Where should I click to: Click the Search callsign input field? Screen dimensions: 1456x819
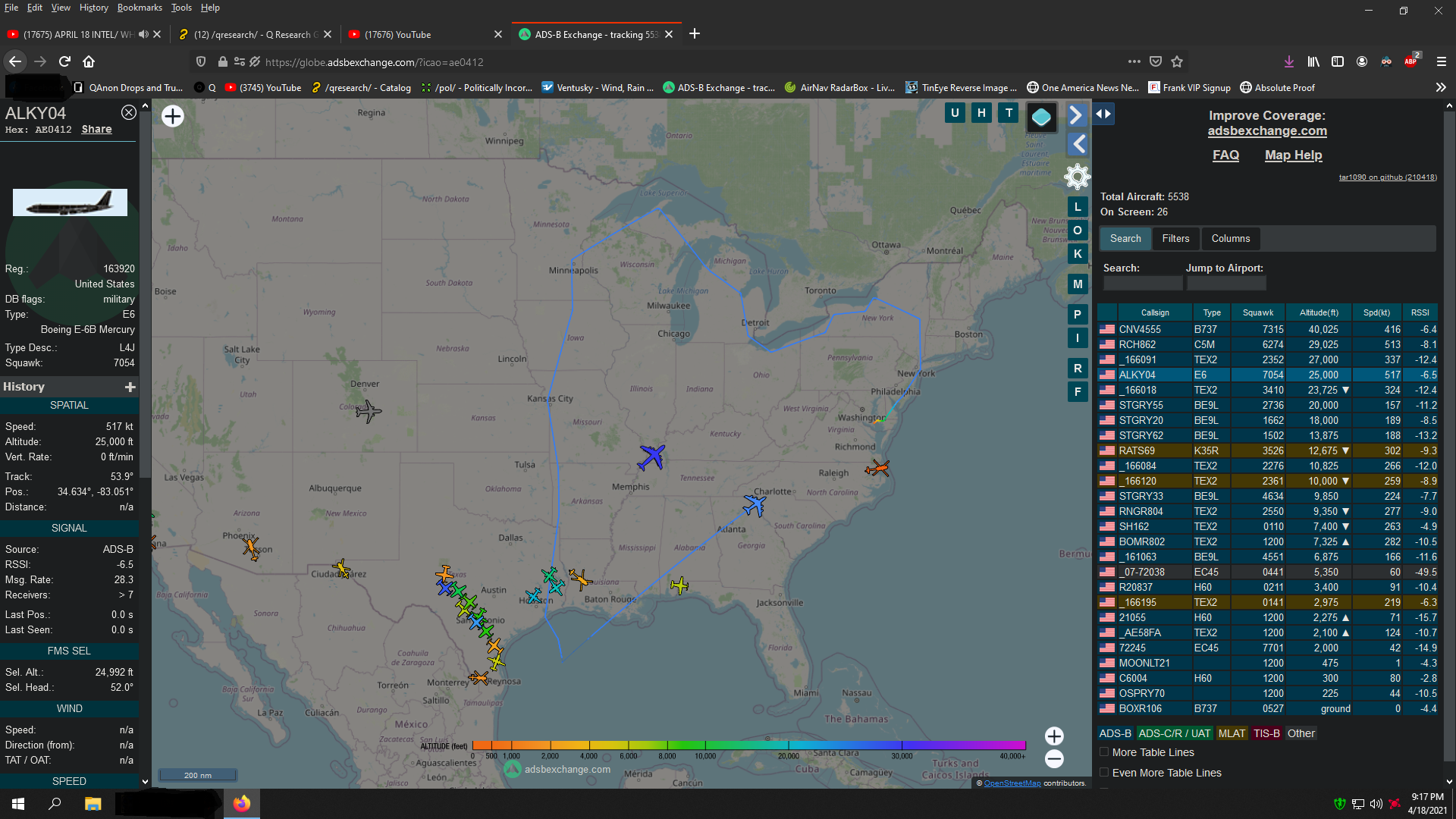pos(1143,284)
